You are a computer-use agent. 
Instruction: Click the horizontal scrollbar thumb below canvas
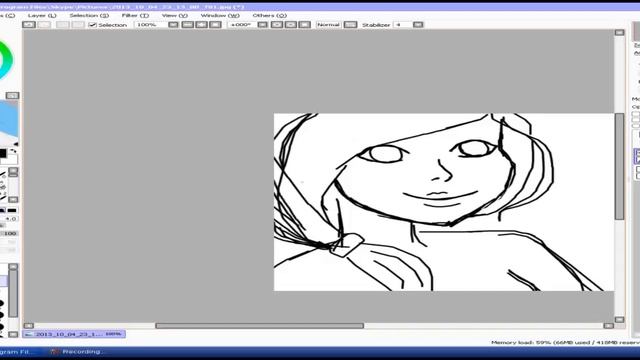click(x=260, y=326)
